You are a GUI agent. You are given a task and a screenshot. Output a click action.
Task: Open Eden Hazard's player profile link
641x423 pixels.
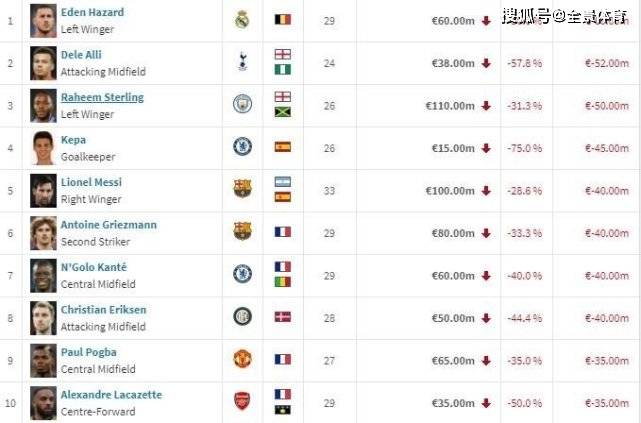[92, 12]
